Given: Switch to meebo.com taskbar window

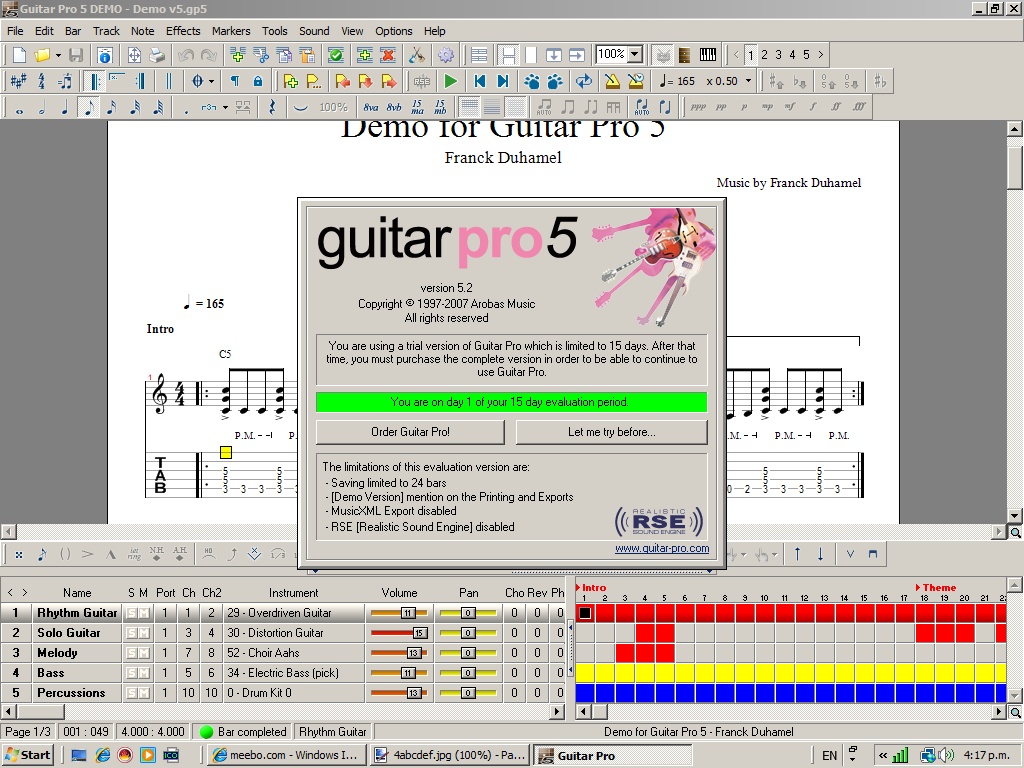Looking at the screenshot, I should point(285,756).
